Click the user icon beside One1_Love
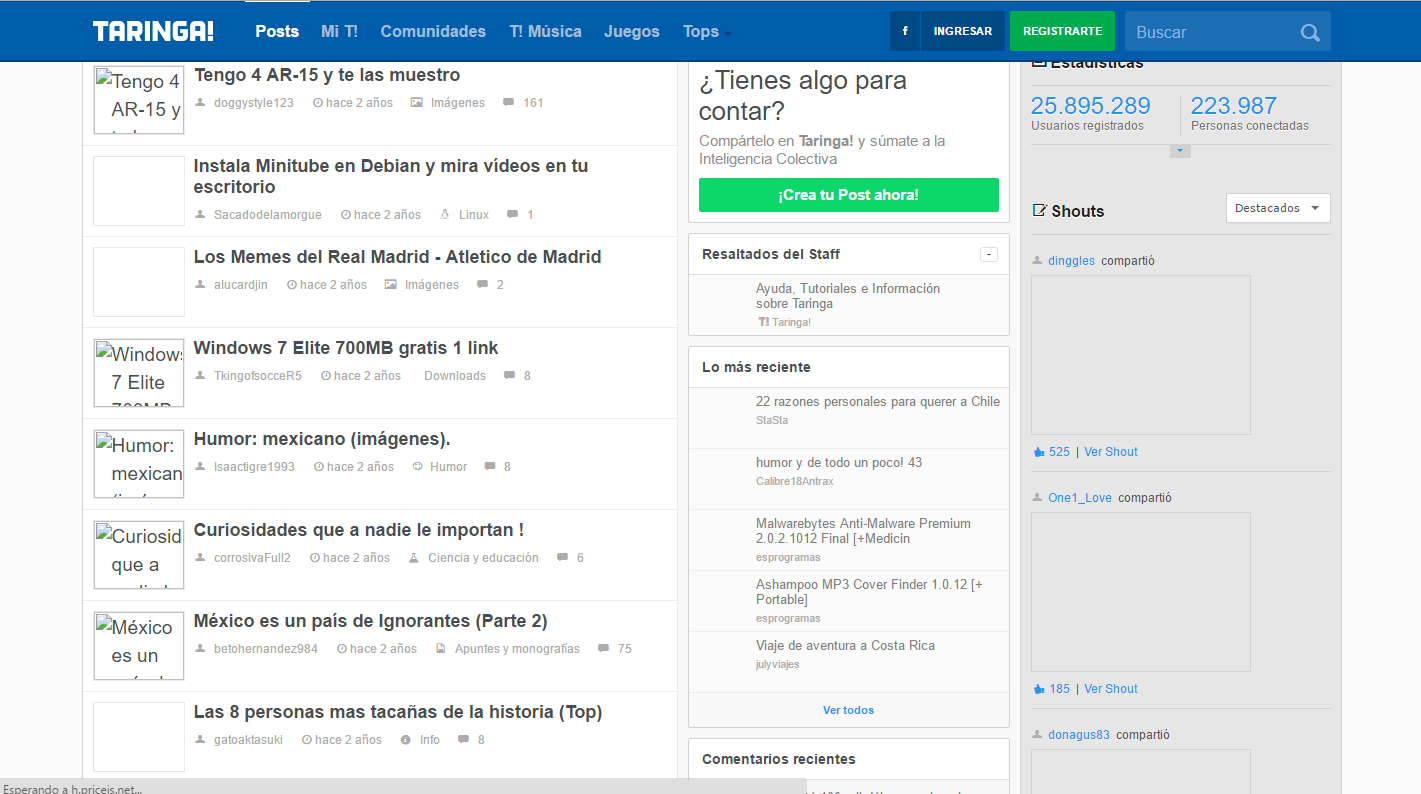The height and width of the screenshot is (794, 1421). point(1037,498)
